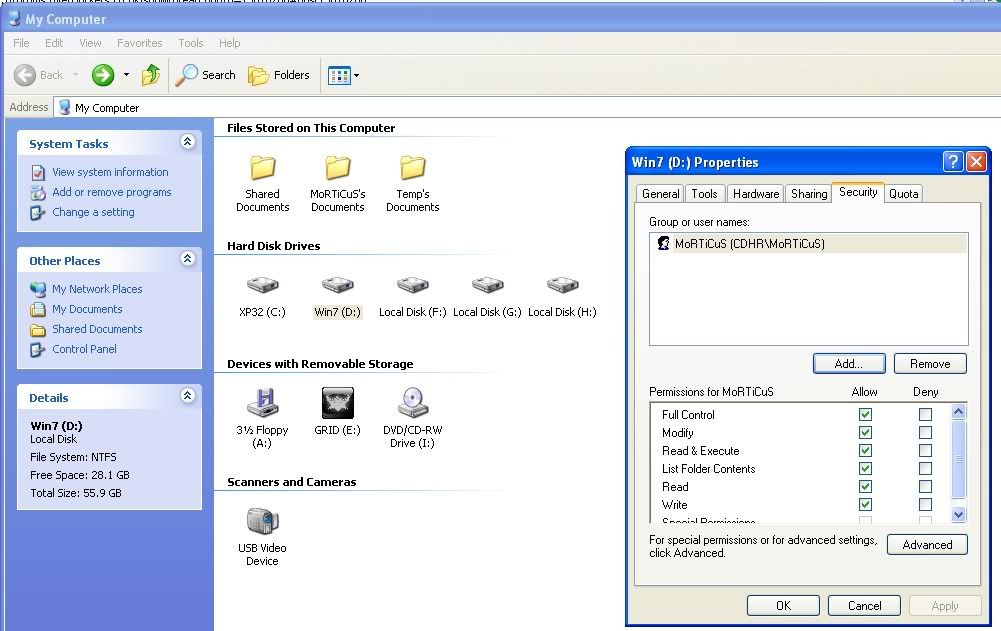Viewport: 1001px width, 631px height.
Task: Click the Add... button
Action: (849, 363)
